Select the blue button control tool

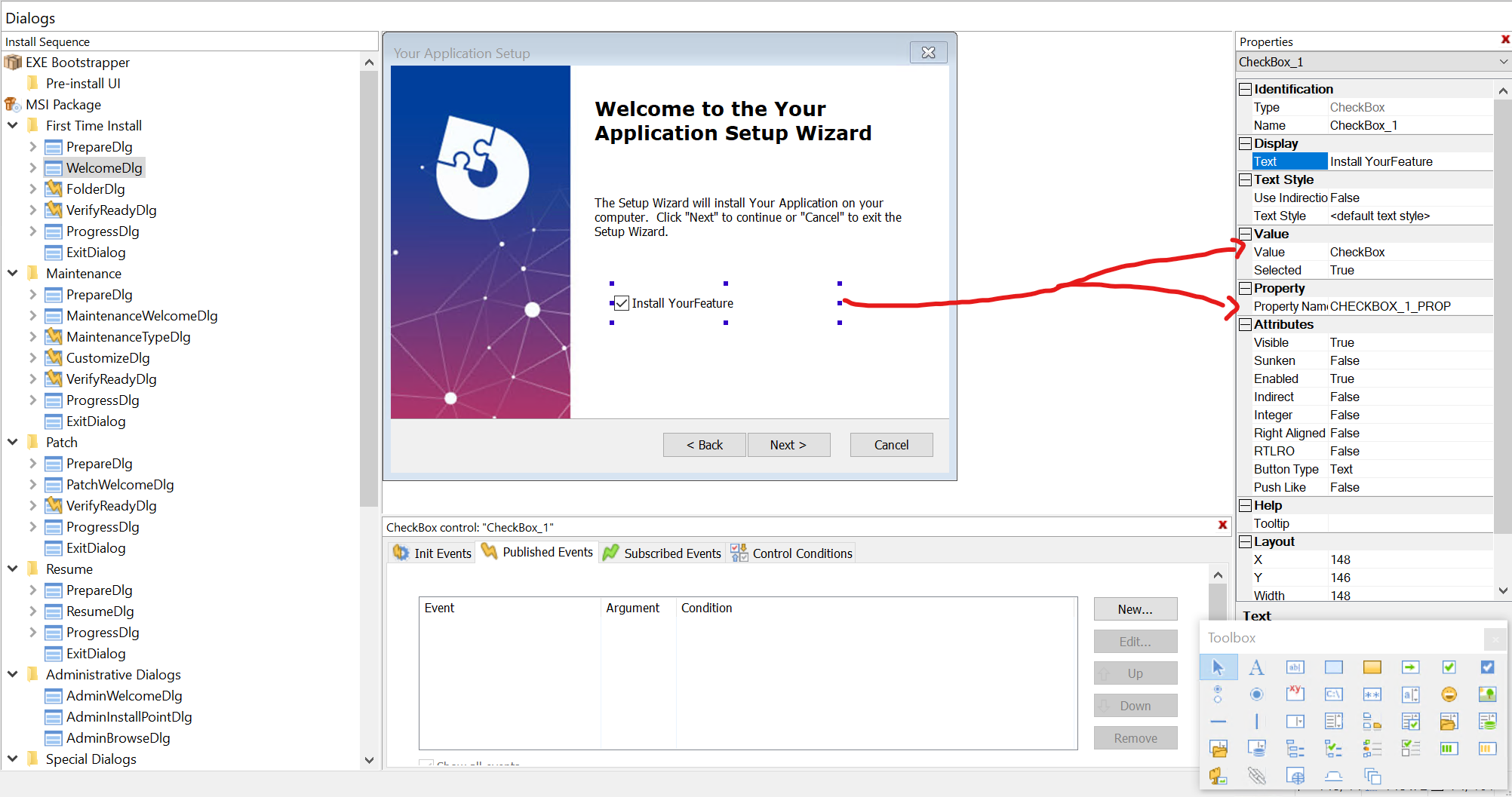(1334, 667)
